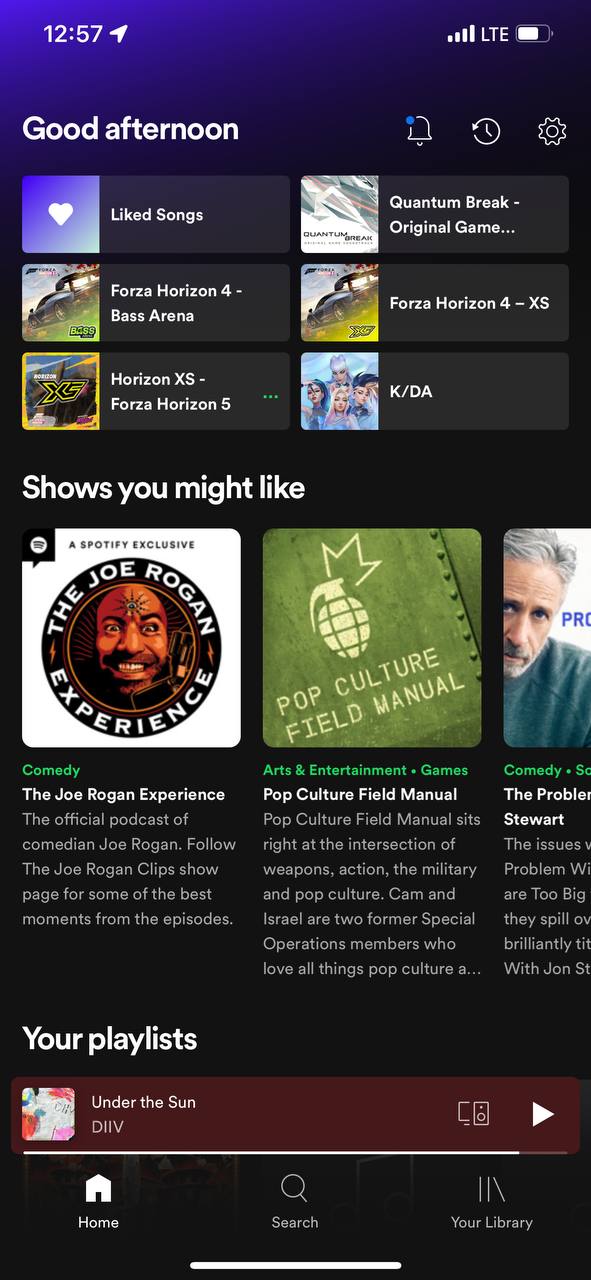This screenshot has width=591, height=1280.
Task: Tap the DIIV artist name in mini player
Action: 108,1127
